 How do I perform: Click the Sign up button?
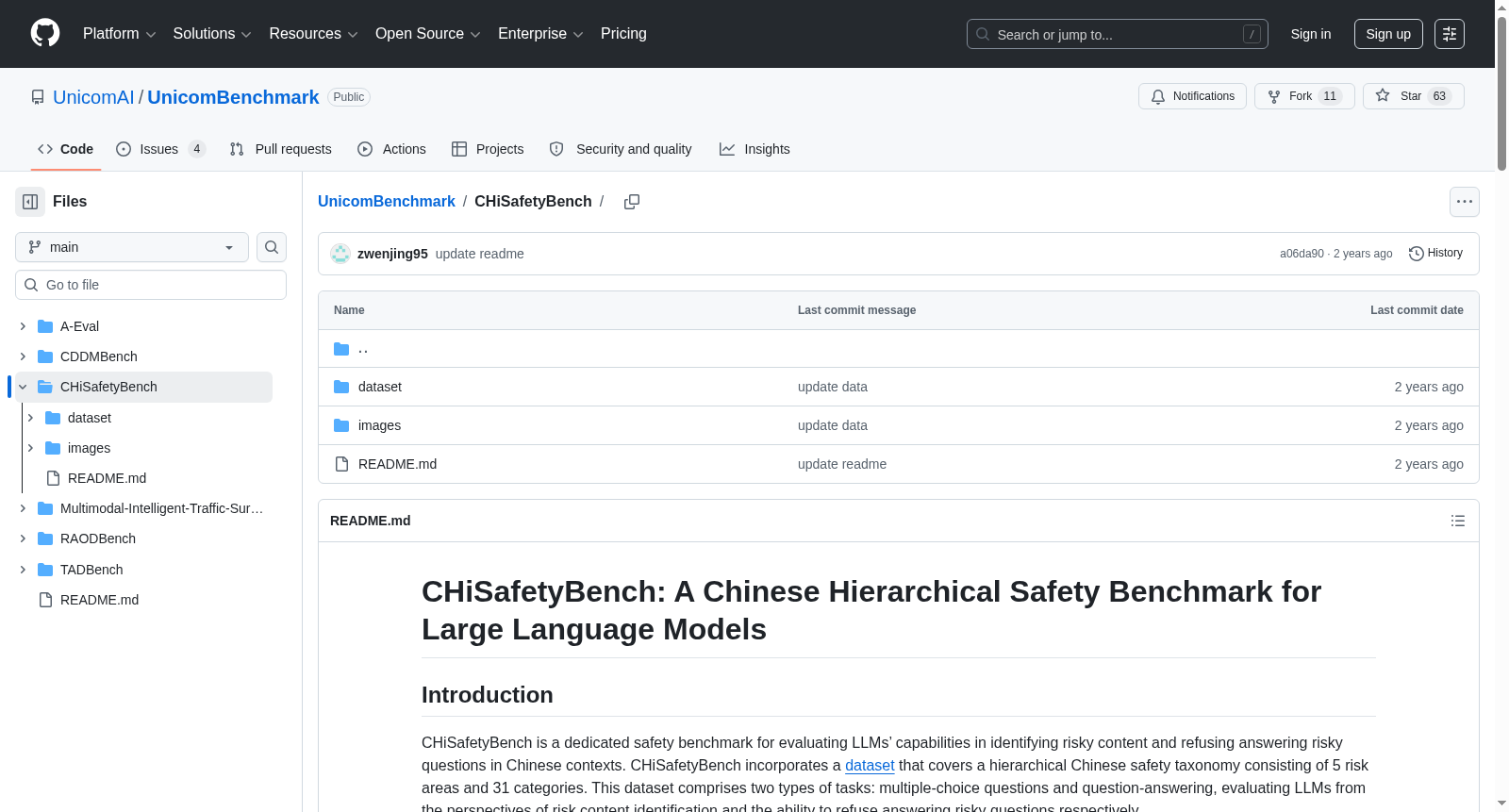[1388, 34]
